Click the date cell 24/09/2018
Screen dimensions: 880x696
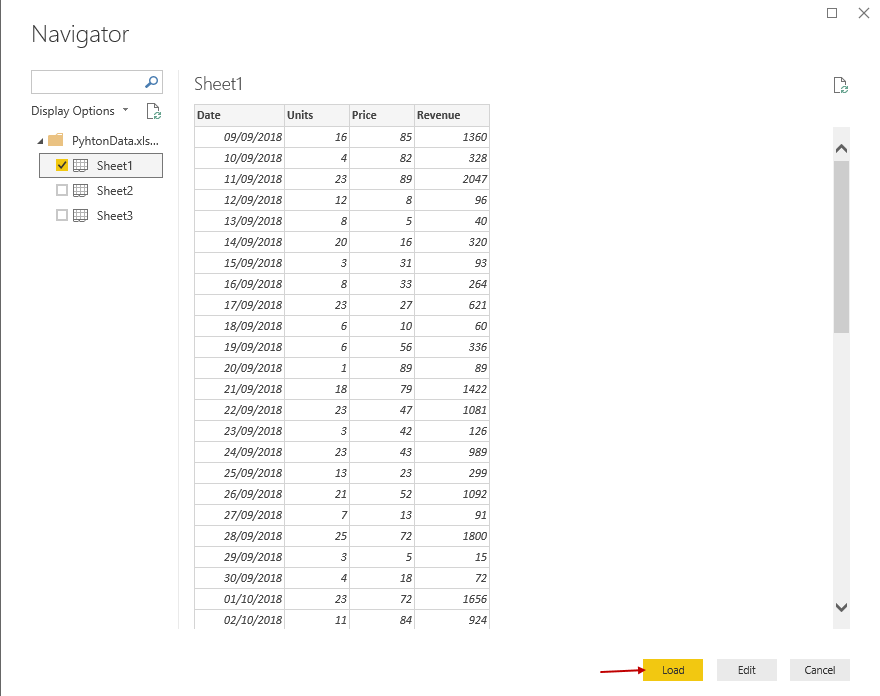pos(240,452)
